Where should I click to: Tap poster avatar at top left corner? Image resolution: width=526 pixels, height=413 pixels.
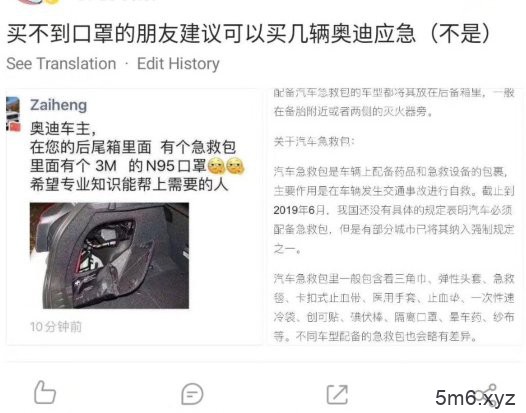click(37, 3)
